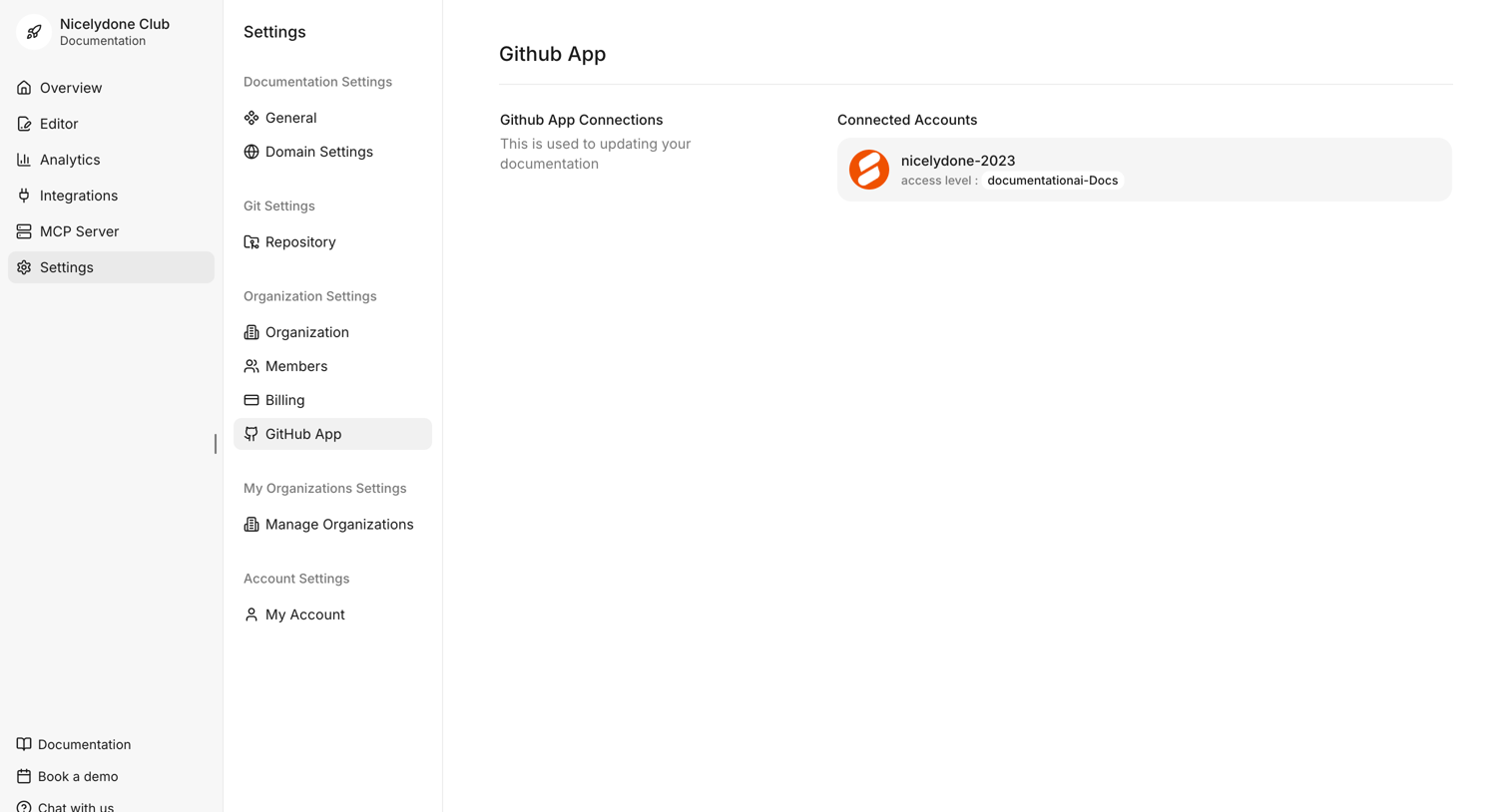The image size is (1509, 812).
Task: Click the Documentation Settings section label
Action: point(317,82)
